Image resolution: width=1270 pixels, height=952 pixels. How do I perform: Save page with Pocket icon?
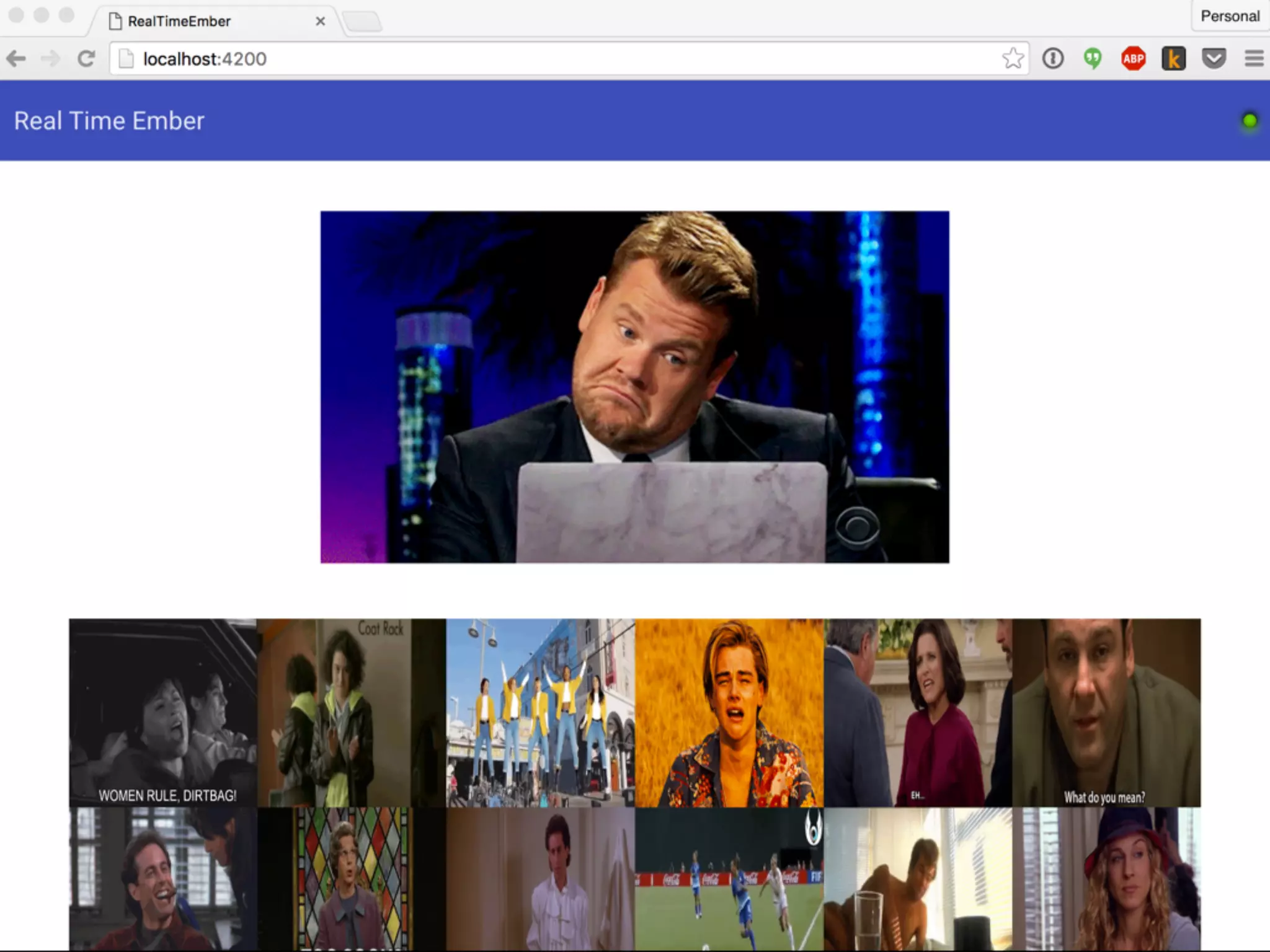pos(1214,59)
